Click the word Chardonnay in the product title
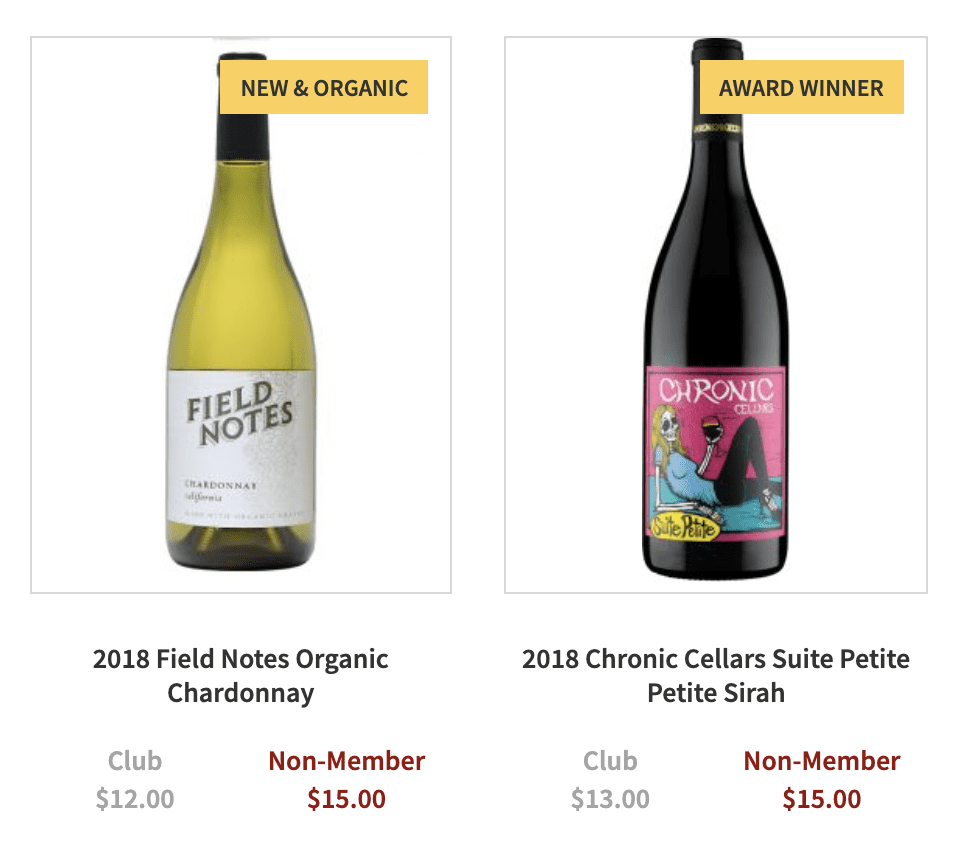This screenshot has width=958, height=842. tap(241, 694)
